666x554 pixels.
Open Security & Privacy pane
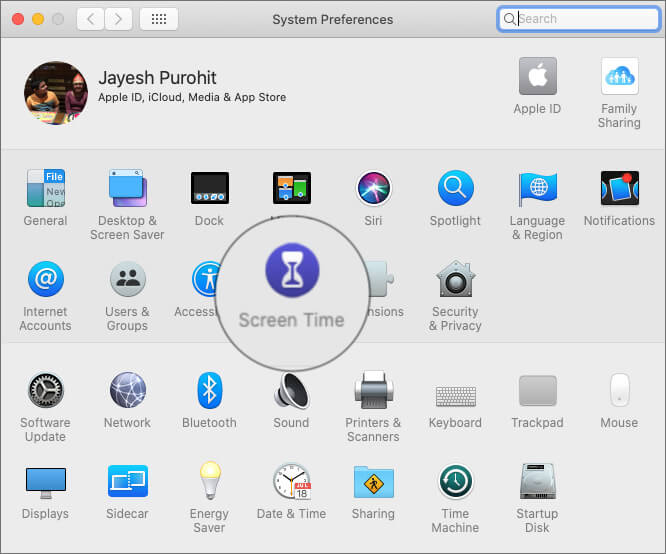point(455,279)
